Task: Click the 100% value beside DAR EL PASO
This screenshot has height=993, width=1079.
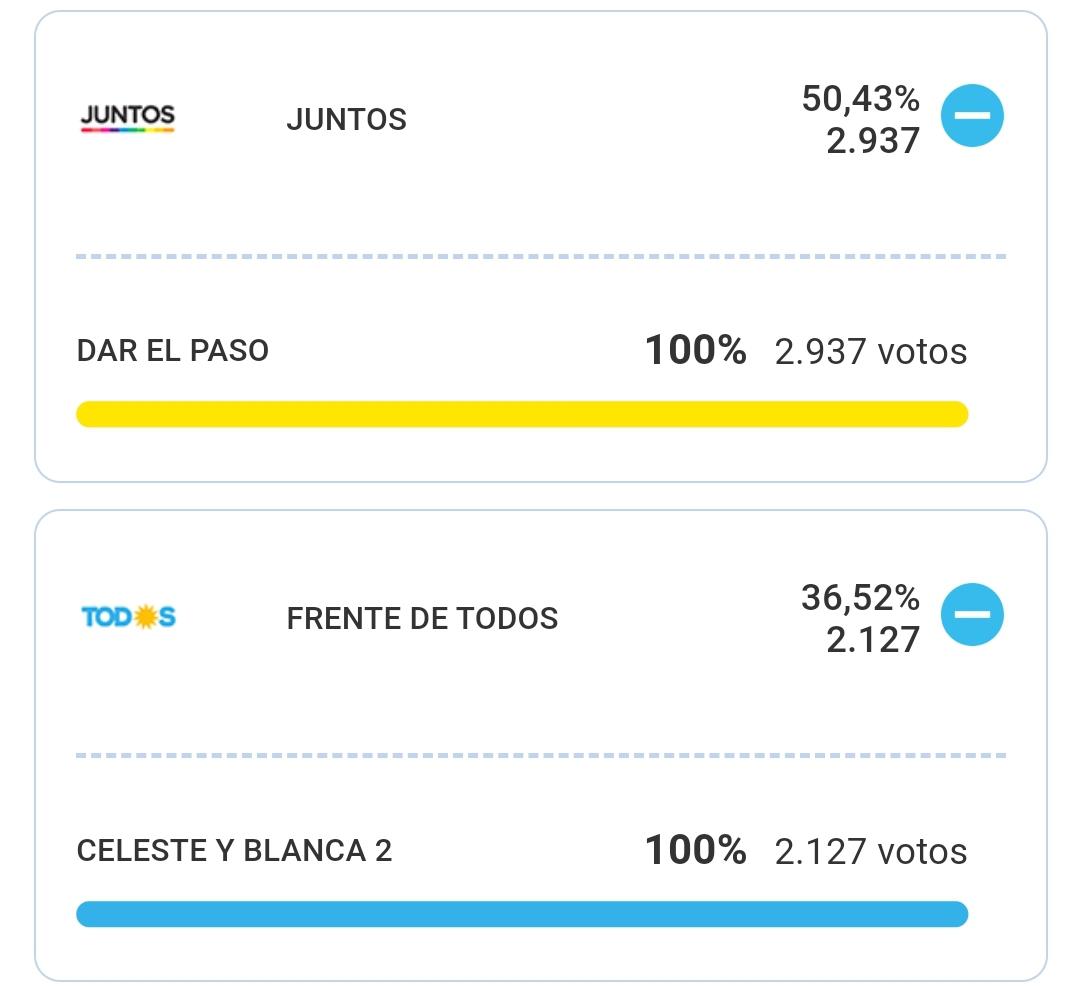Action: (x=695, y=351)
